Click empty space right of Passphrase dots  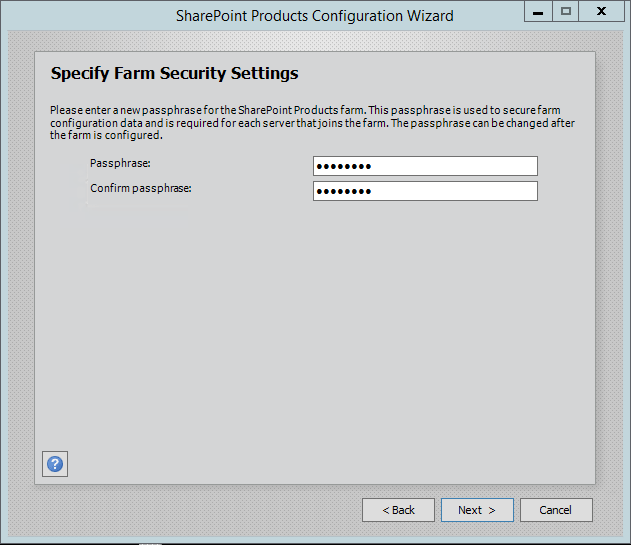pyautogui.click(x=460, y=166)
